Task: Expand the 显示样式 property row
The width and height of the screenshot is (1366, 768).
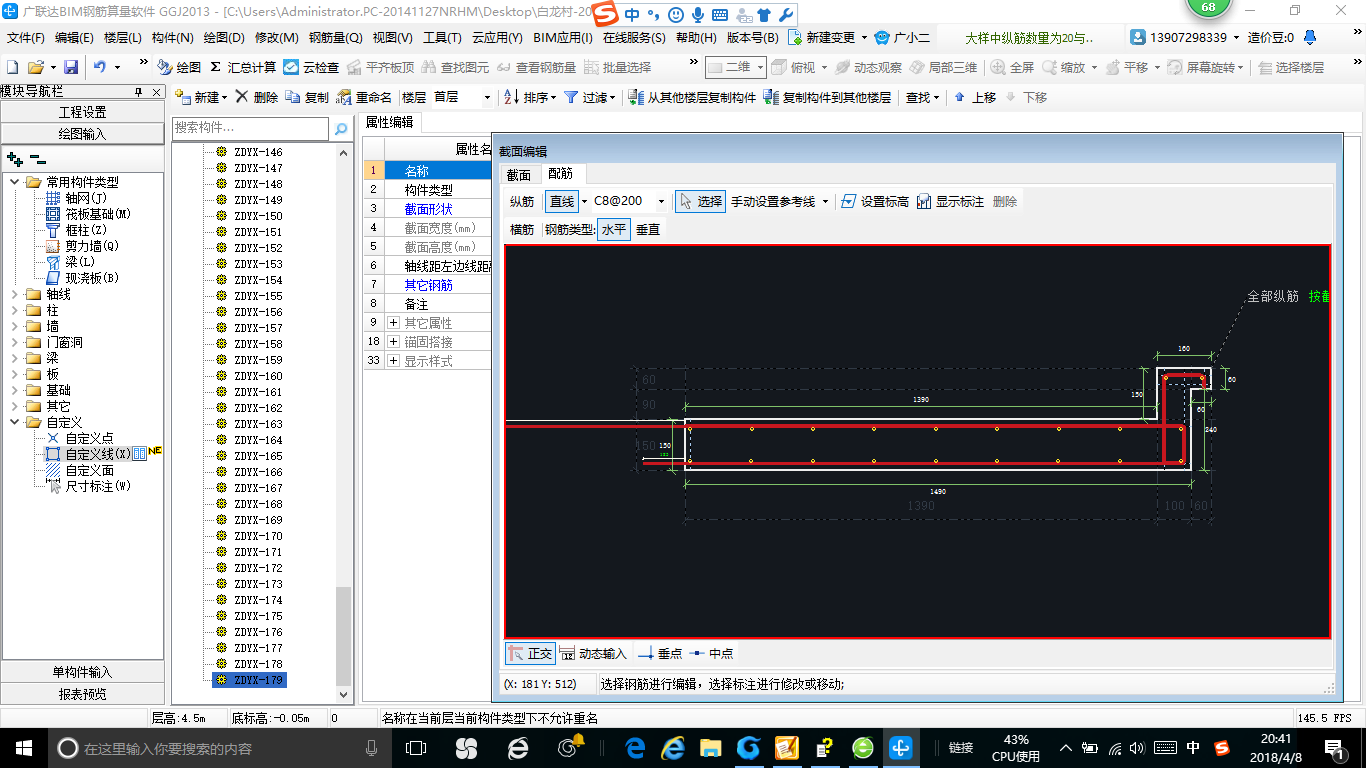Action: click(x=394, y=361)
